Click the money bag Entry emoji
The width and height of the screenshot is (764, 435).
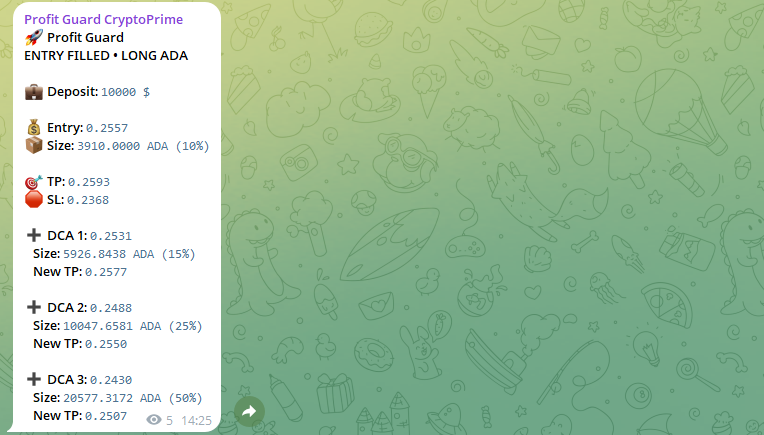click(34, 128)
